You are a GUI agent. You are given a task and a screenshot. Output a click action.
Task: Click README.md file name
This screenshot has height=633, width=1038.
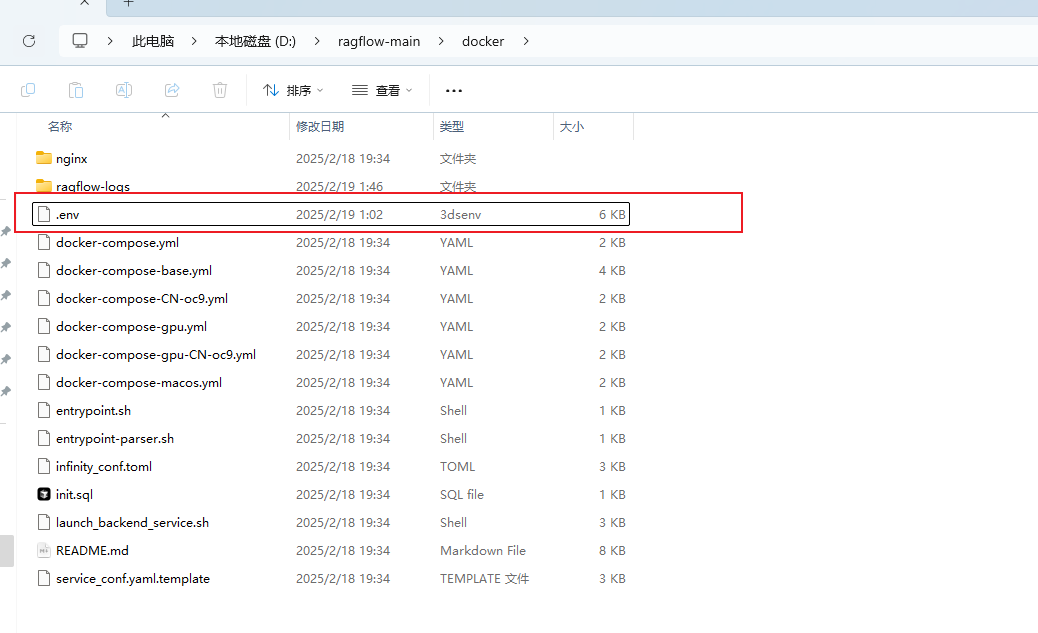point(92,550)
